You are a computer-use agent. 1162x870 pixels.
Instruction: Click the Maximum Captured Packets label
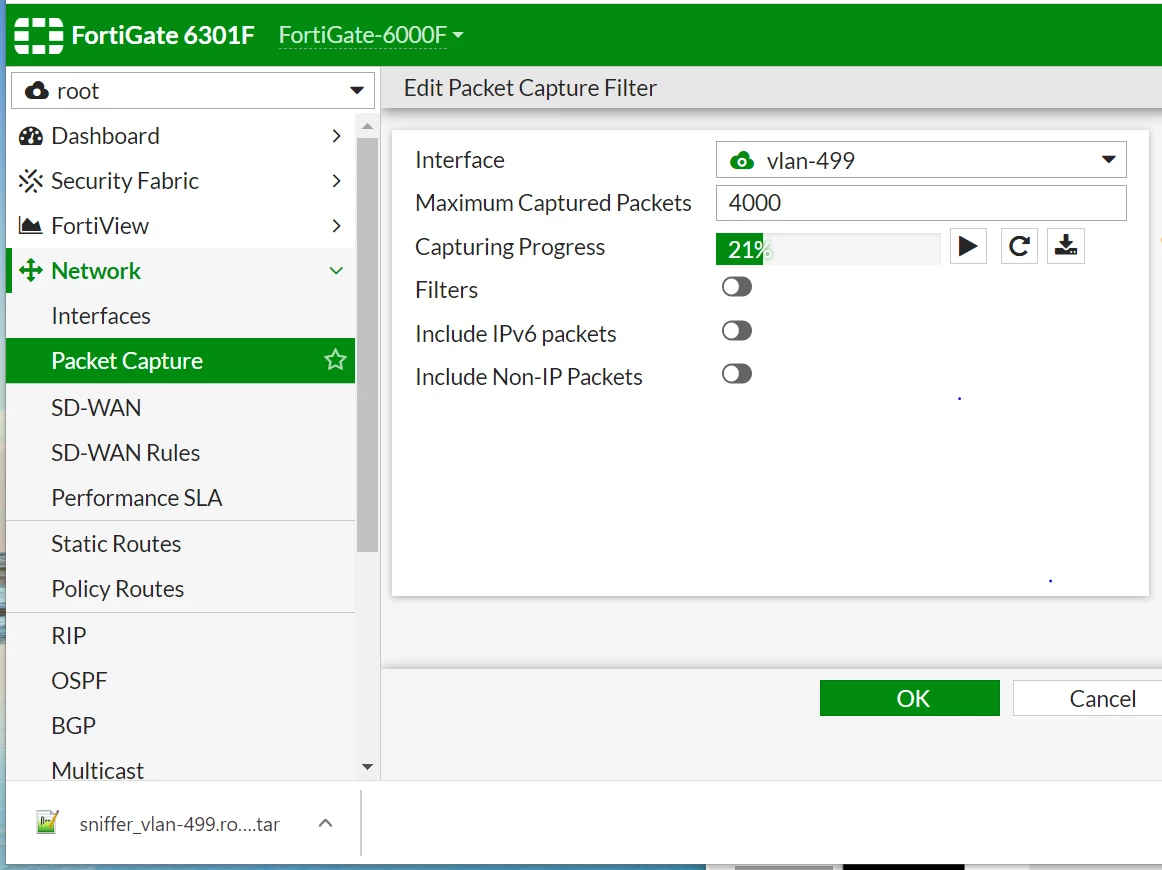(553, 203)
